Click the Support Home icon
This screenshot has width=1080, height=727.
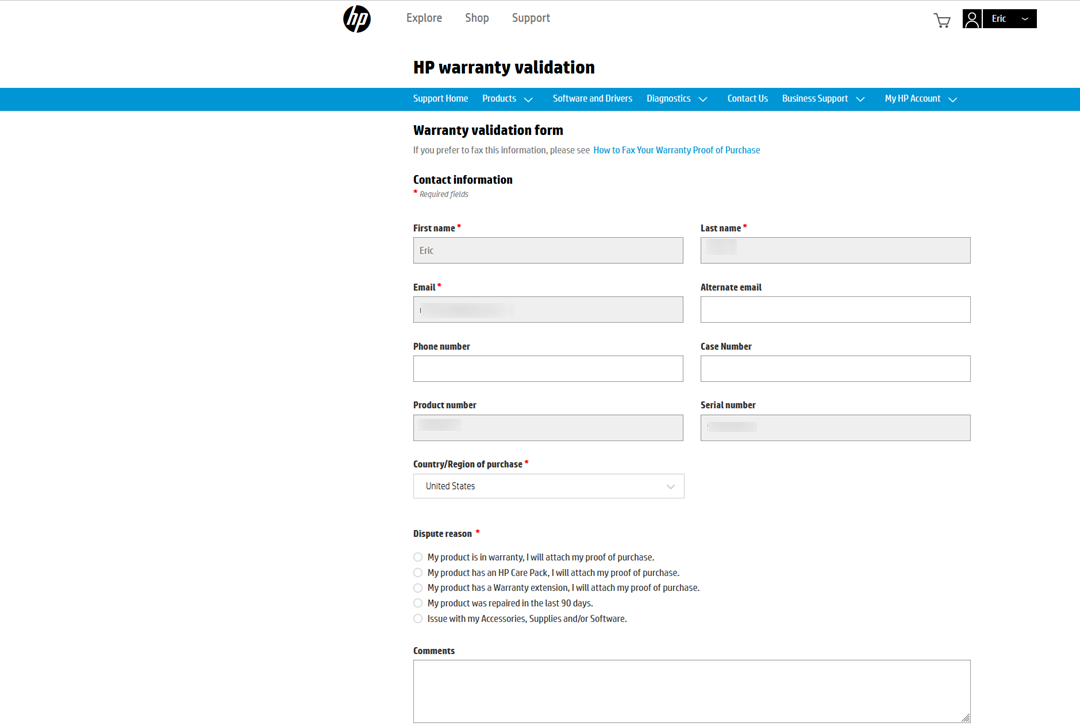pos(440,98)
